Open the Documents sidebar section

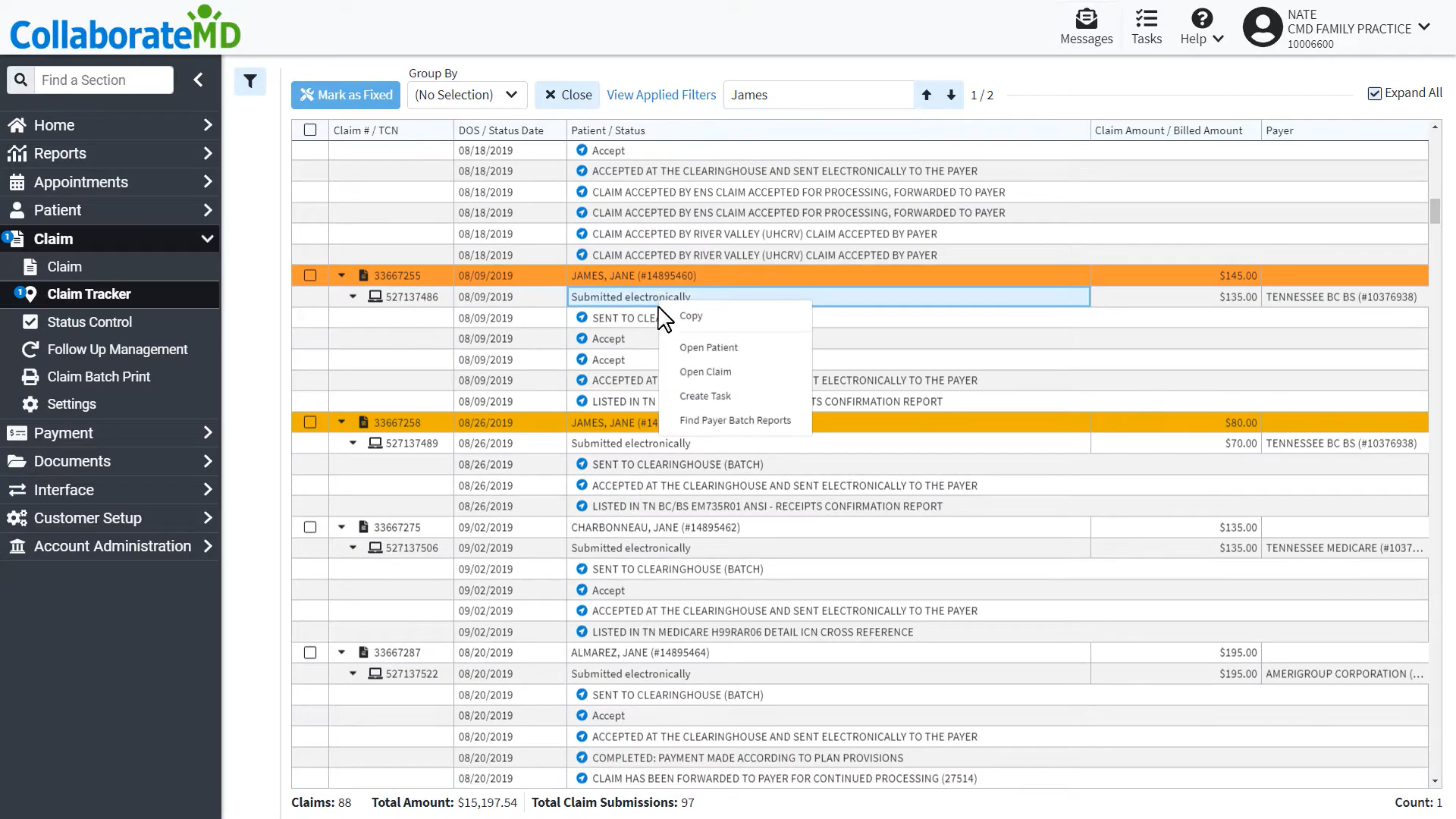tap(110, 461)
